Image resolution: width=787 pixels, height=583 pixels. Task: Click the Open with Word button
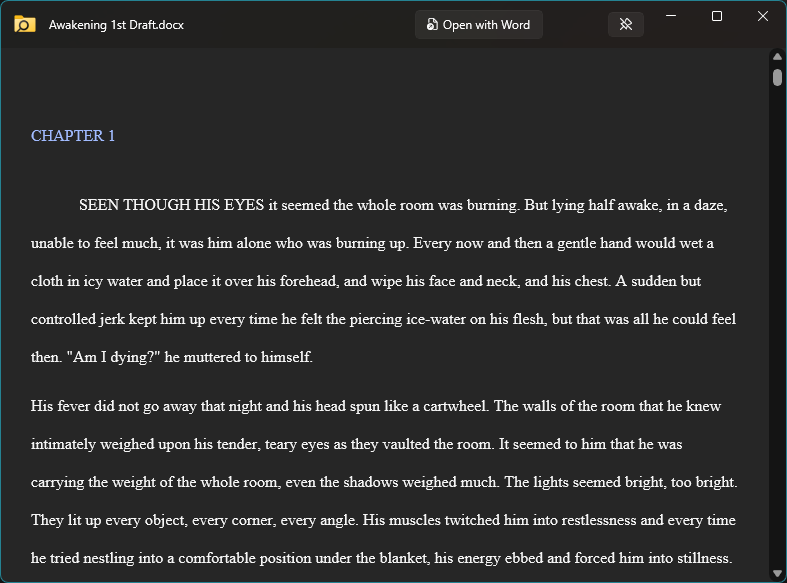479,25
